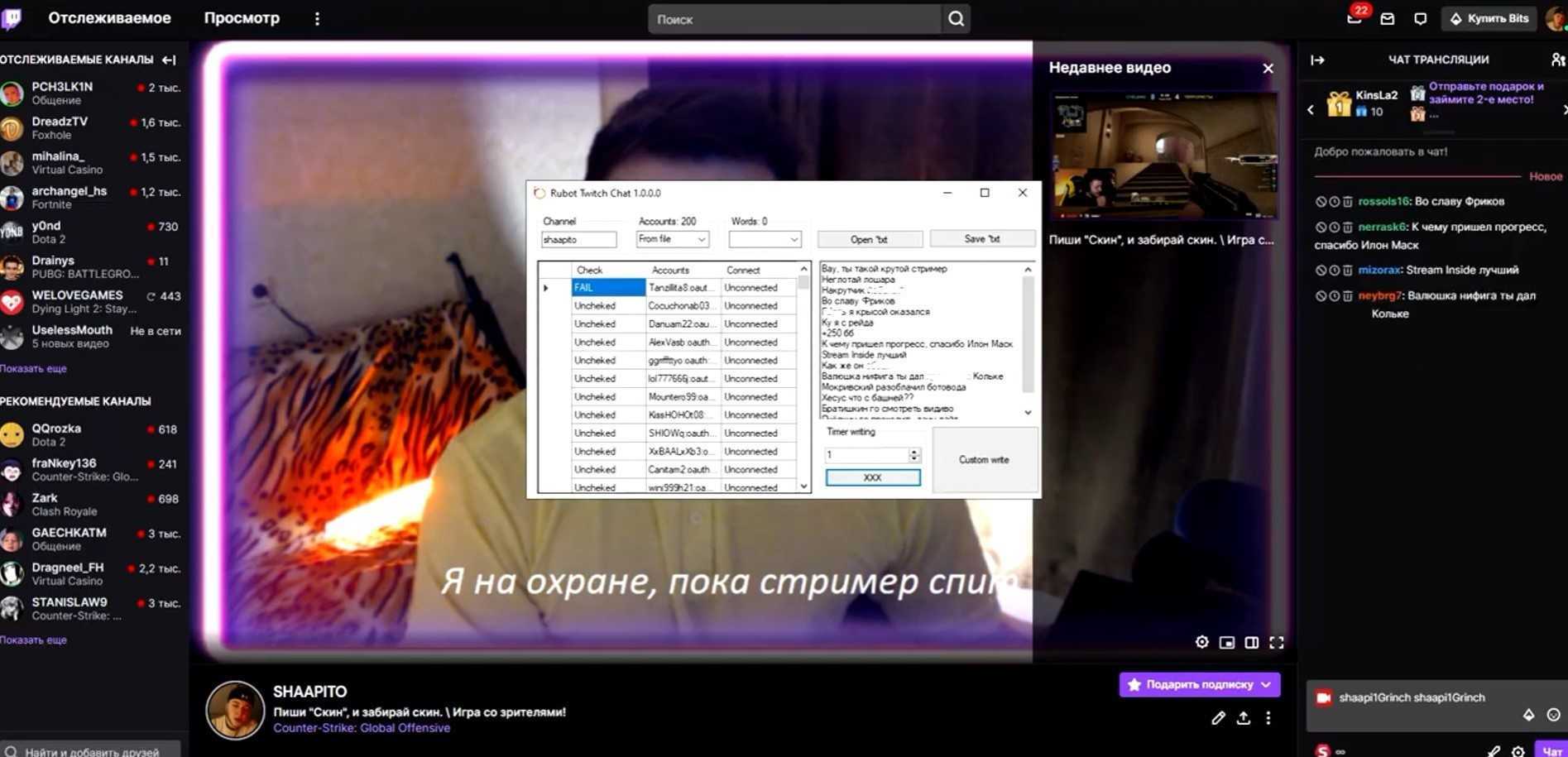Viewport: 1568px width, 757px height.
Task: Click the player settings gear icon
Action: tap(1201, 642)
